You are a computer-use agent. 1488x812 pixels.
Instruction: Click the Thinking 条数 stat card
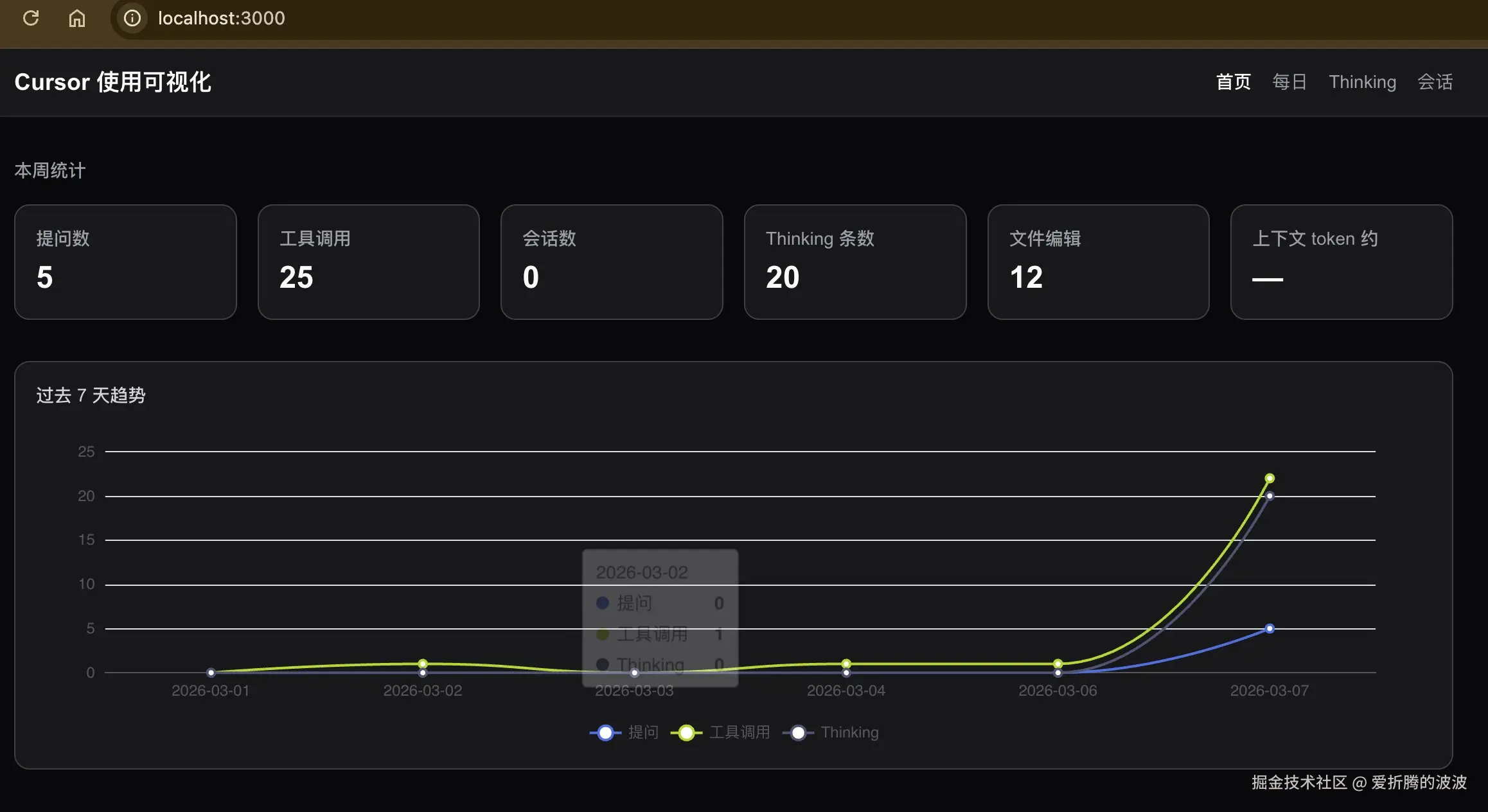pyautogui.click(x=855, y=261)
